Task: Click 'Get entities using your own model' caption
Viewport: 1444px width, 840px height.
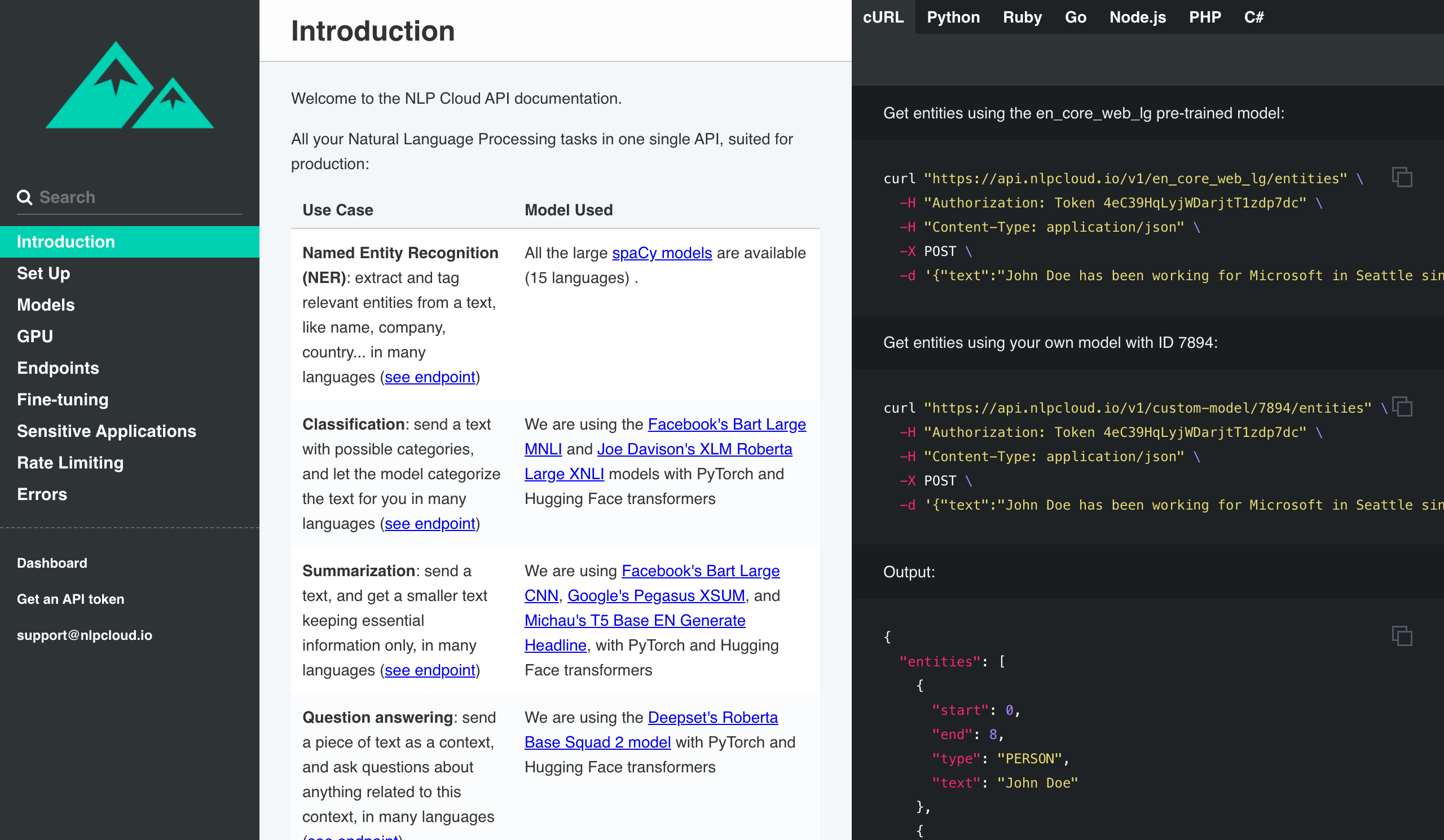Action: pyautogui.click(x=1050, y=342)
